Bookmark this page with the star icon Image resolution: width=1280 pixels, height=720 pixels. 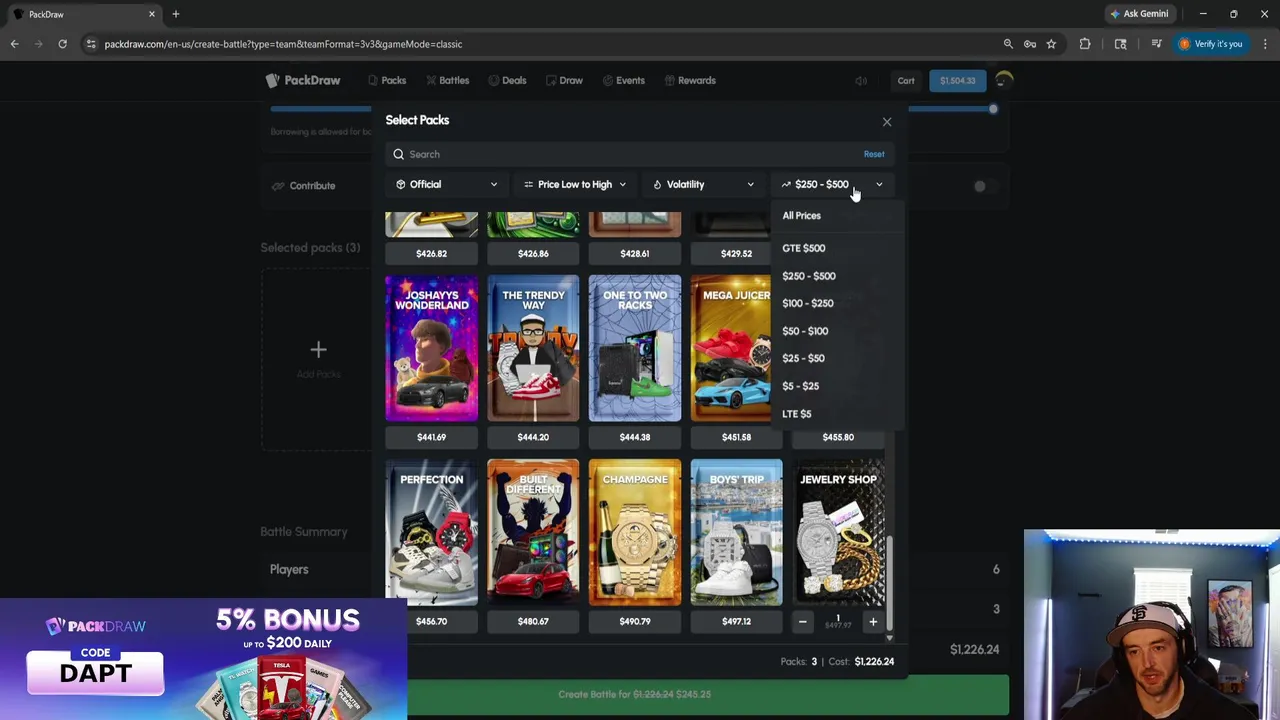1051,44
